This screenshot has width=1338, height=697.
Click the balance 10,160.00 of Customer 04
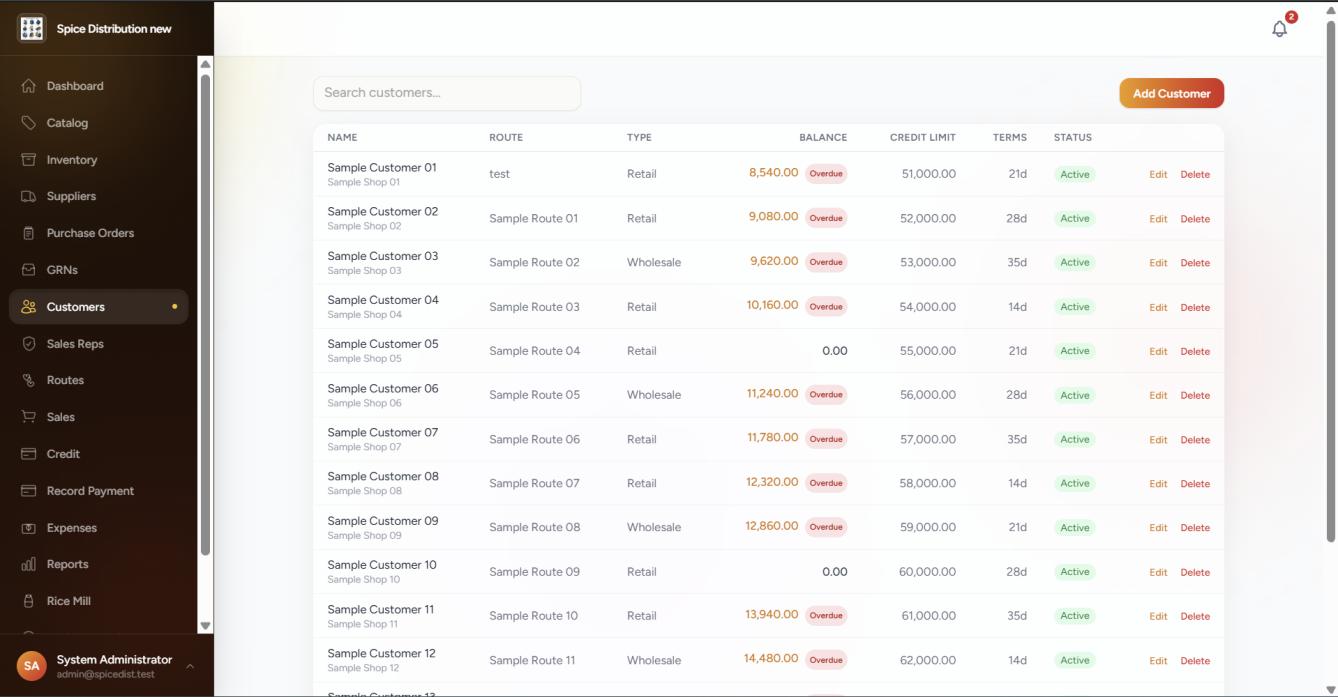pyautogui.click(x=772, y=305)
